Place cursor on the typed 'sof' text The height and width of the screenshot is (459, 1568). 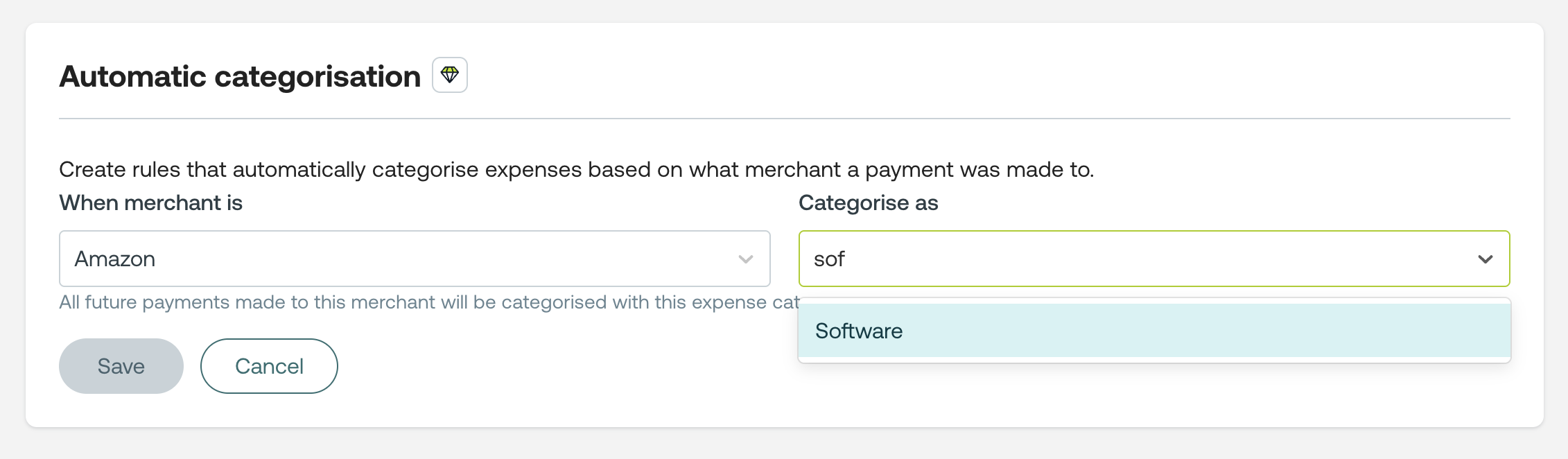pyautogui.click(x=829, y=259)
